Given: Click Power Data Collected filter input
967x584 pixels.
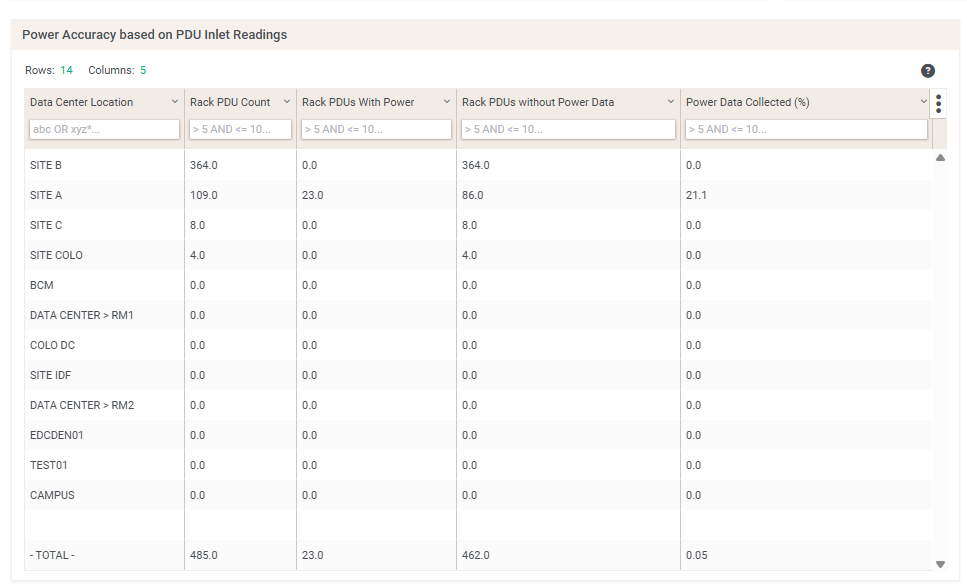Looking at the screenshot, I should tap(806, 129).
